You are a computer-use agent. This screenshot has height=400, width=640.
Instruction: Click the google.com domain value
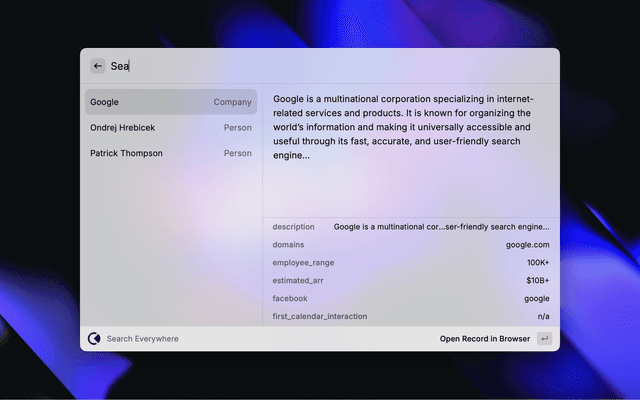(527, 245)
